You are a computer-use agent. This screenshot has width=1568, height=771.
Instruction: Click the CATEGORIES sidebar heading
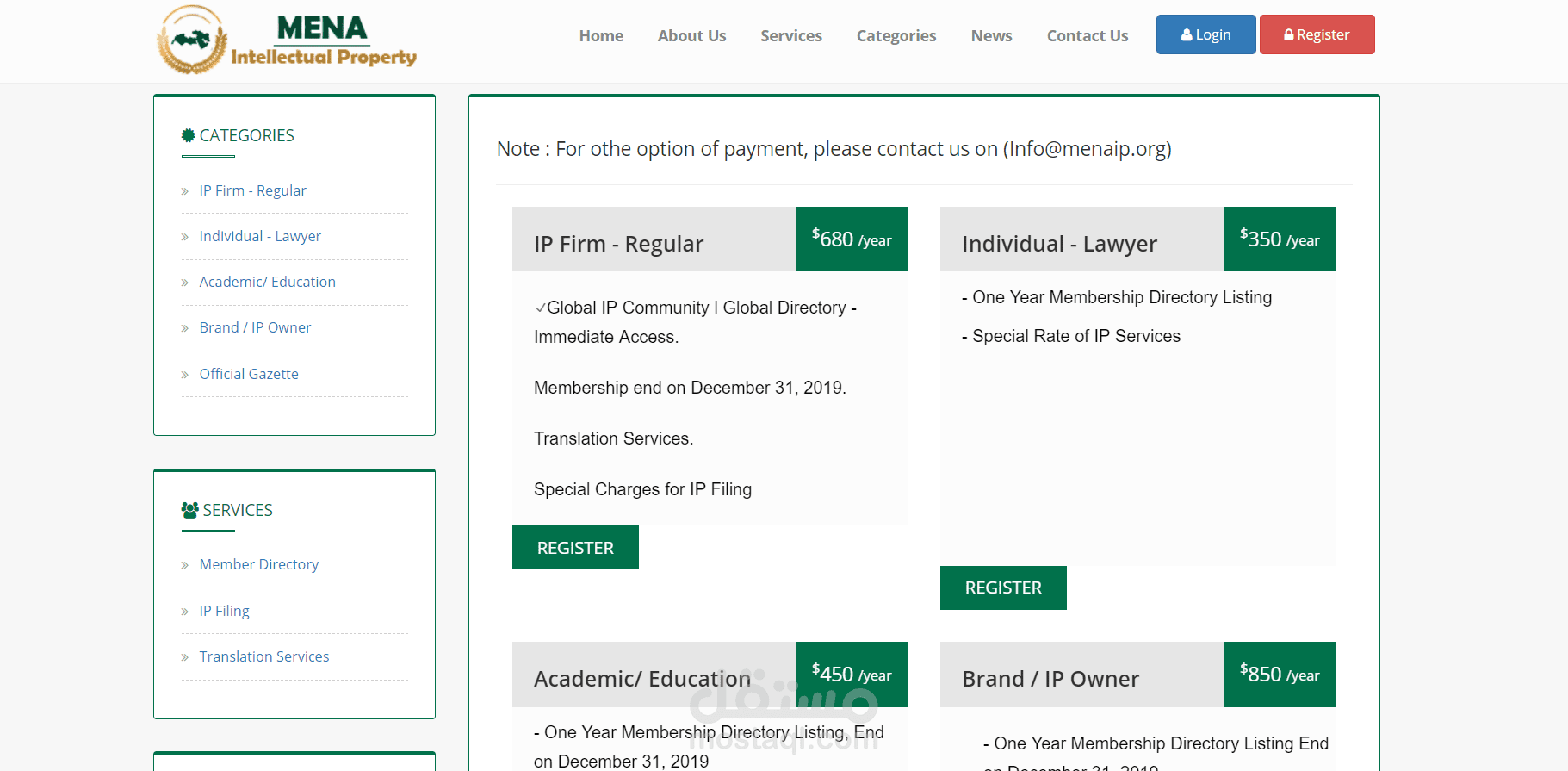tap(246, 135)
